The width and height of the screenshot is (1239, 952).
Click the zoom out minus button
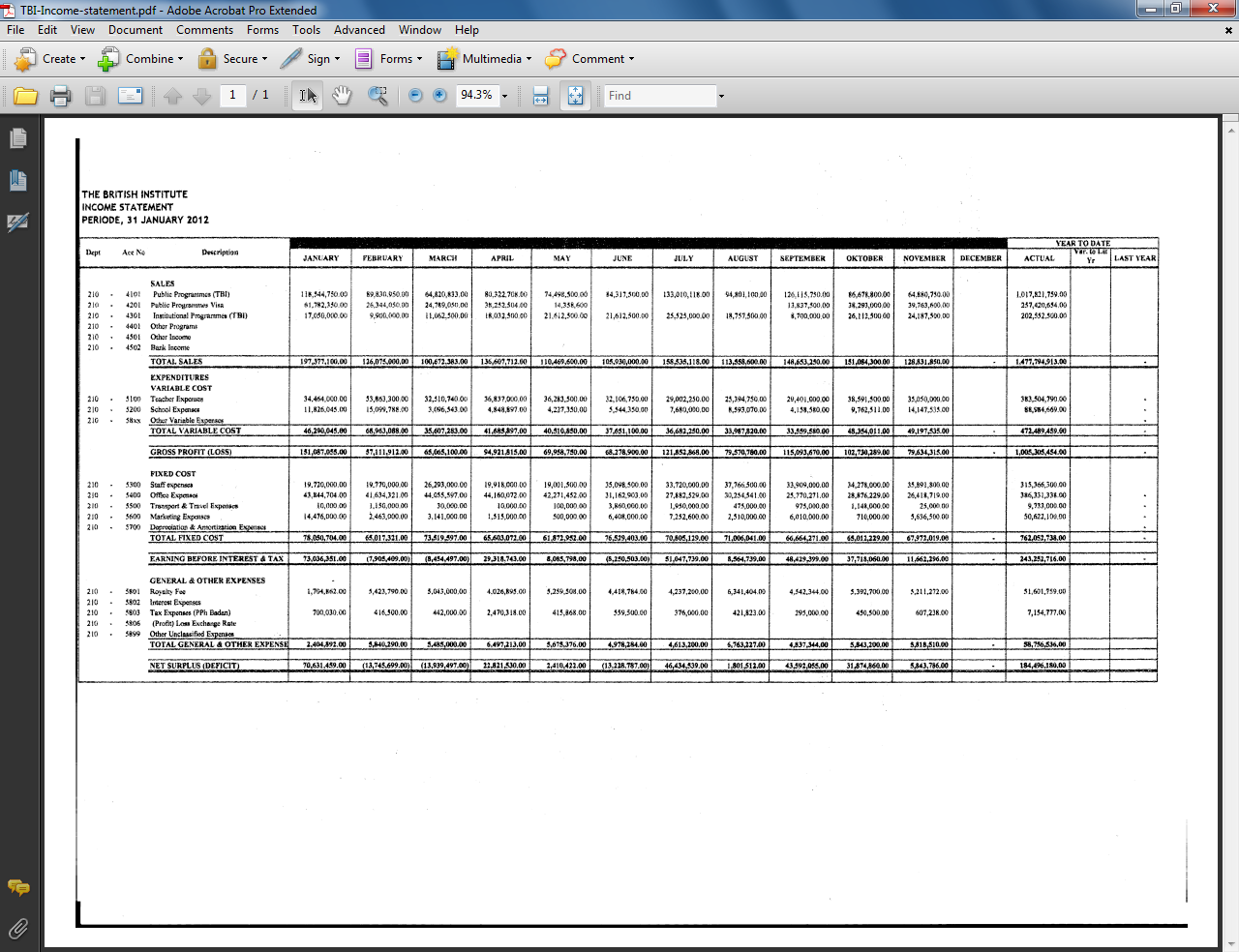pyautogui.click(x=415, y=96)
